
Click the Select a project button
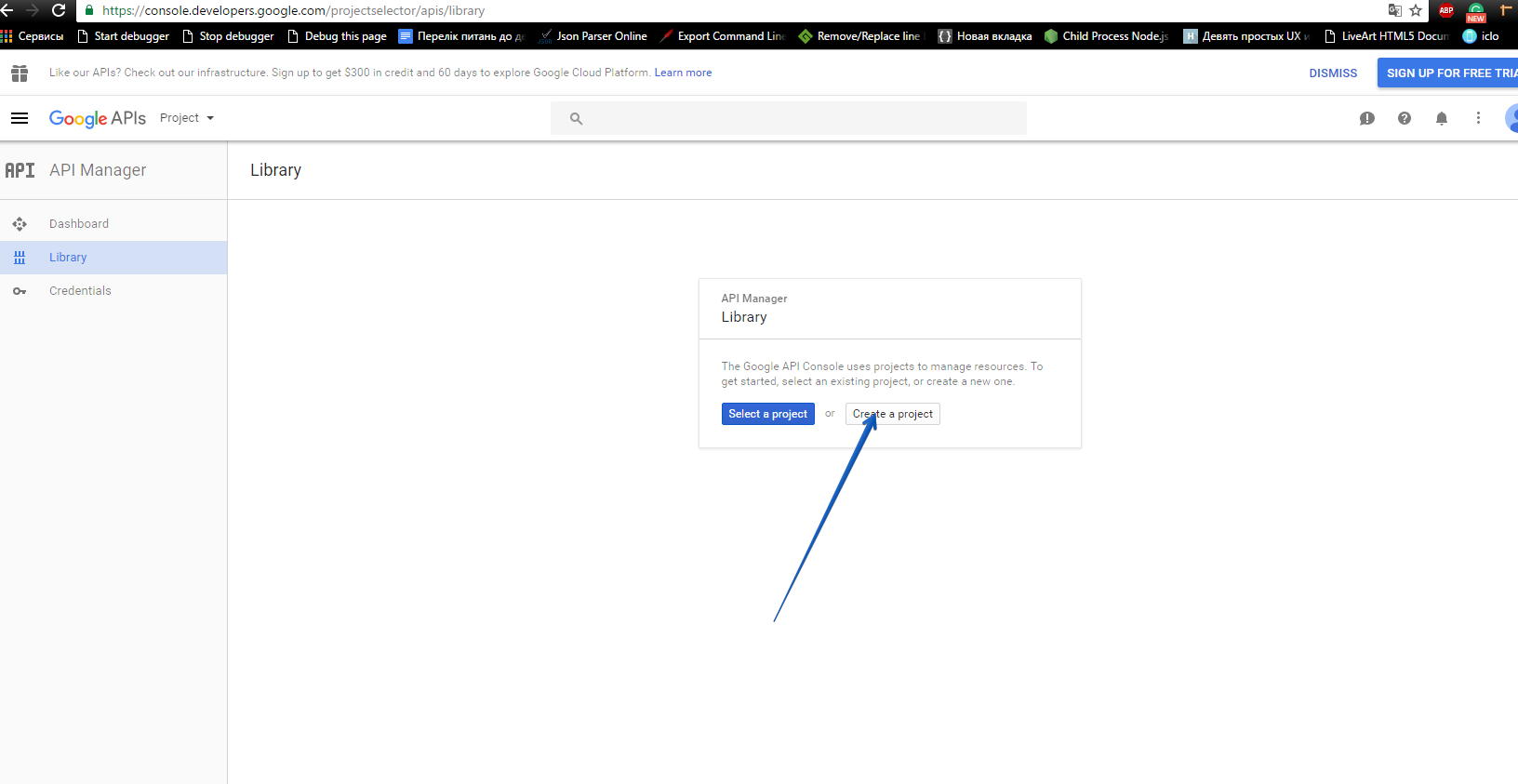point(767,414)
